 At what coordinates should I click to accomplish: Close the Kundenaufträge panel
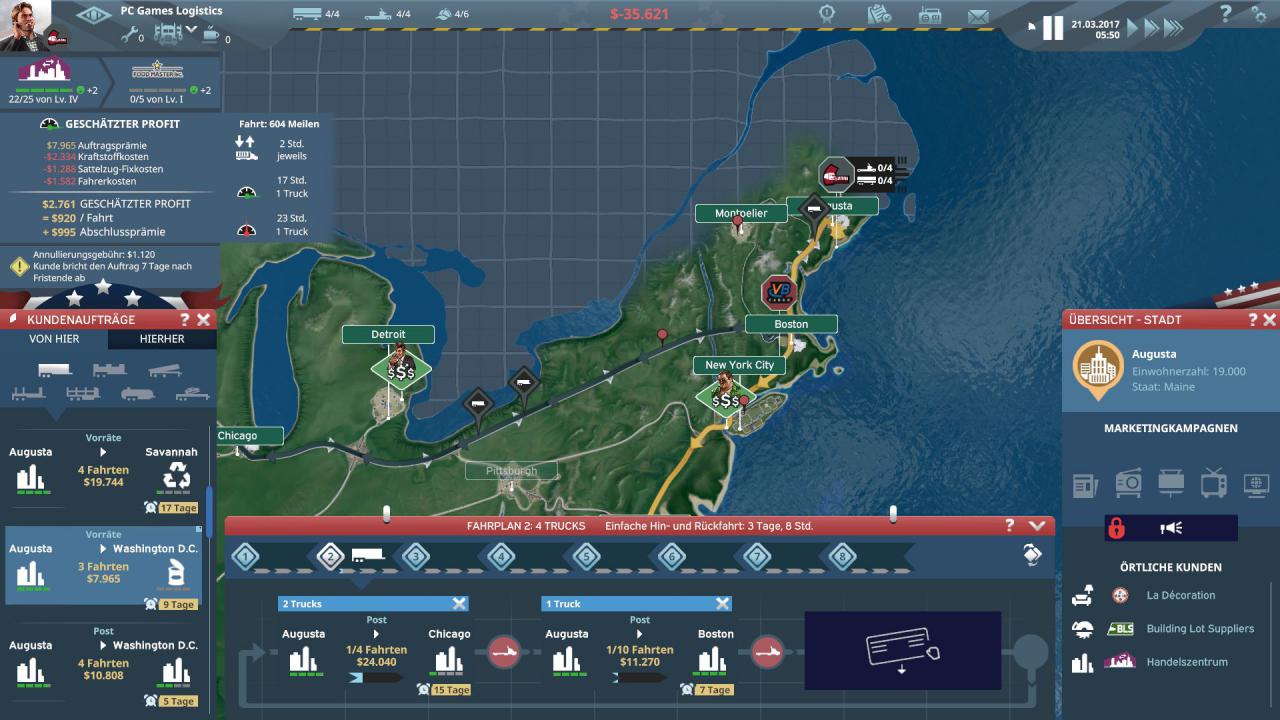point(204,320)
